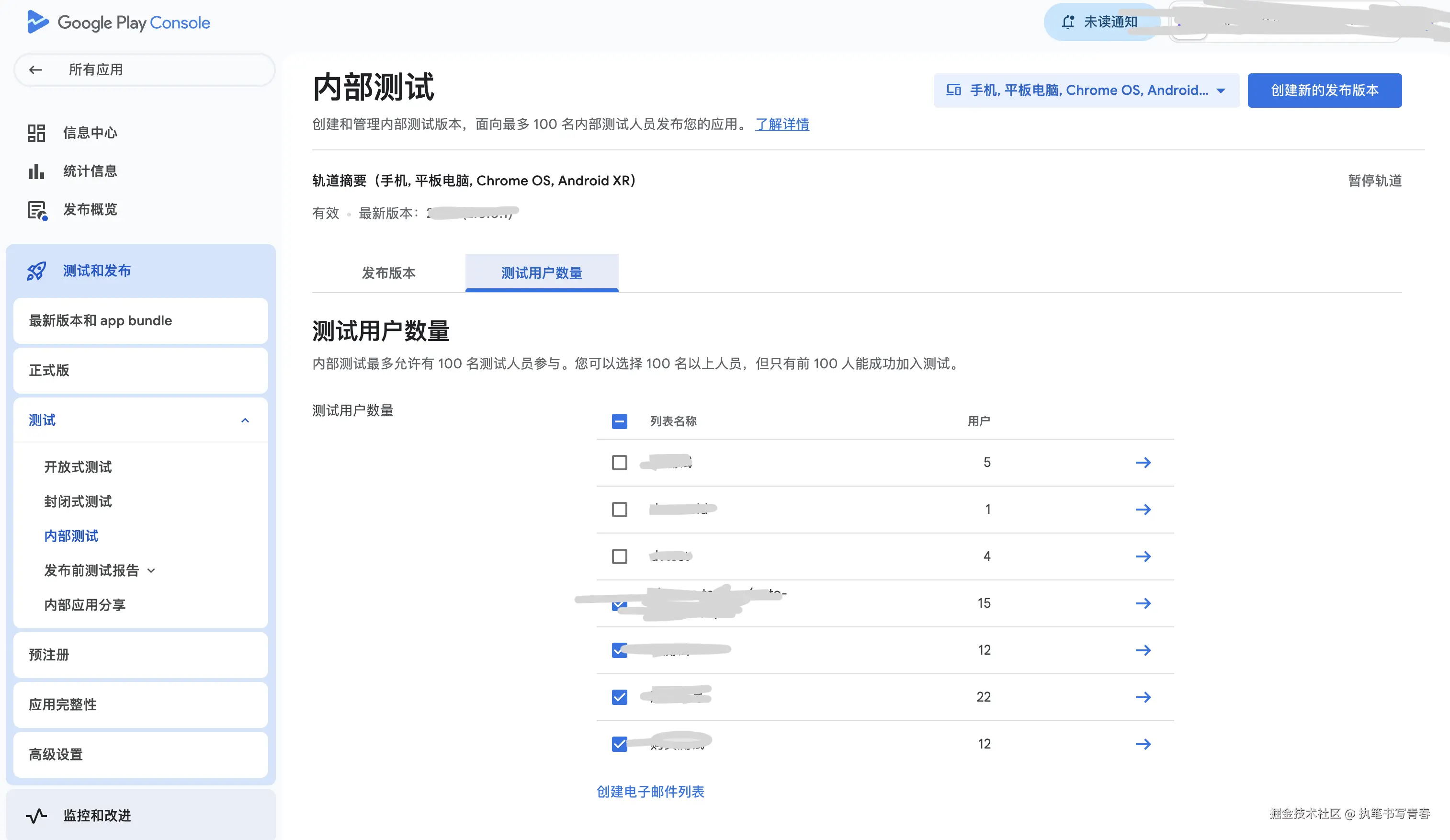Screen dimensions: 1450x840
Task: 切换到发布版本标签页
Action: (388, 273)
